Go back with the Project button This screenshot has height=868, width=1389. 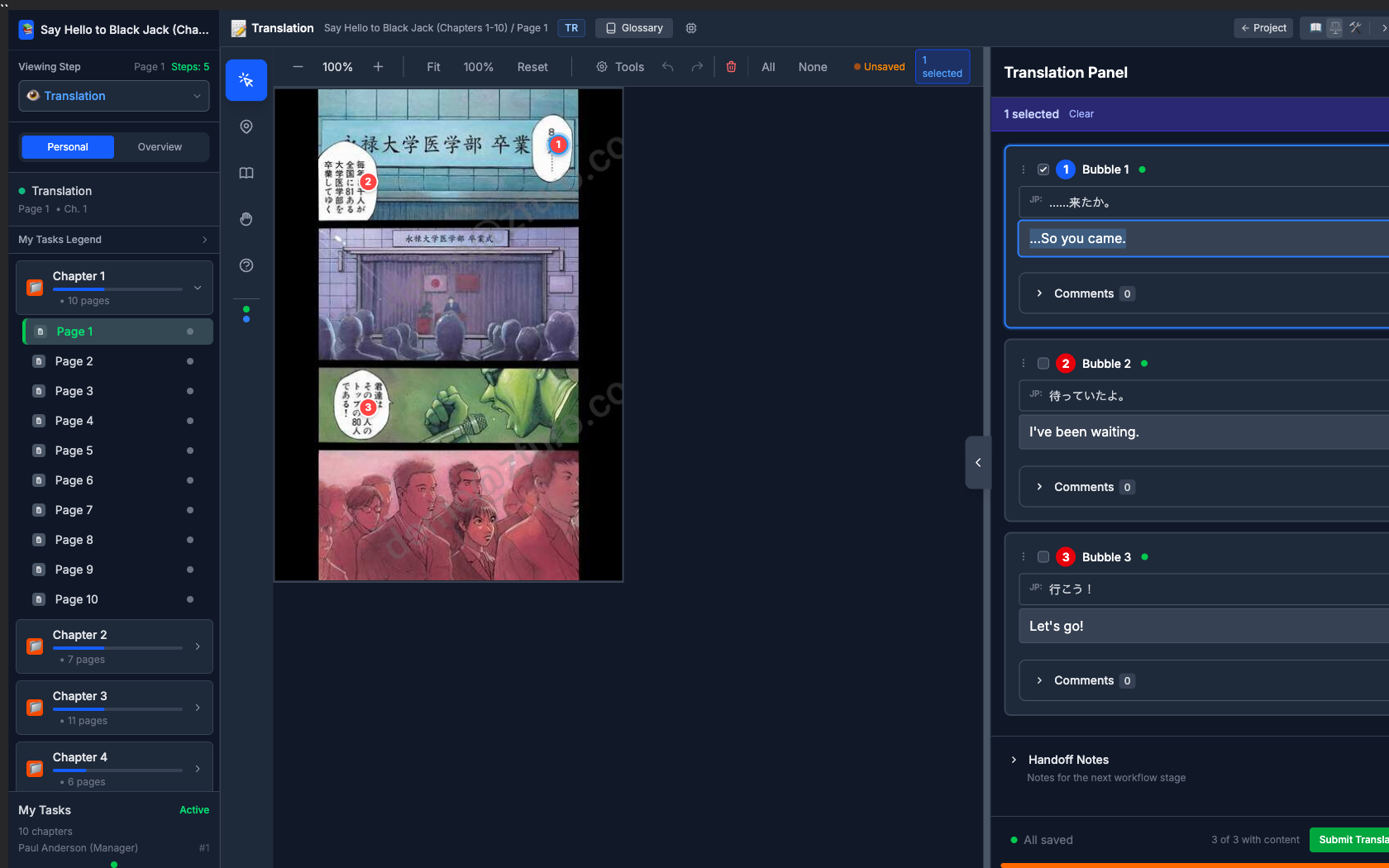point(1263,28)
